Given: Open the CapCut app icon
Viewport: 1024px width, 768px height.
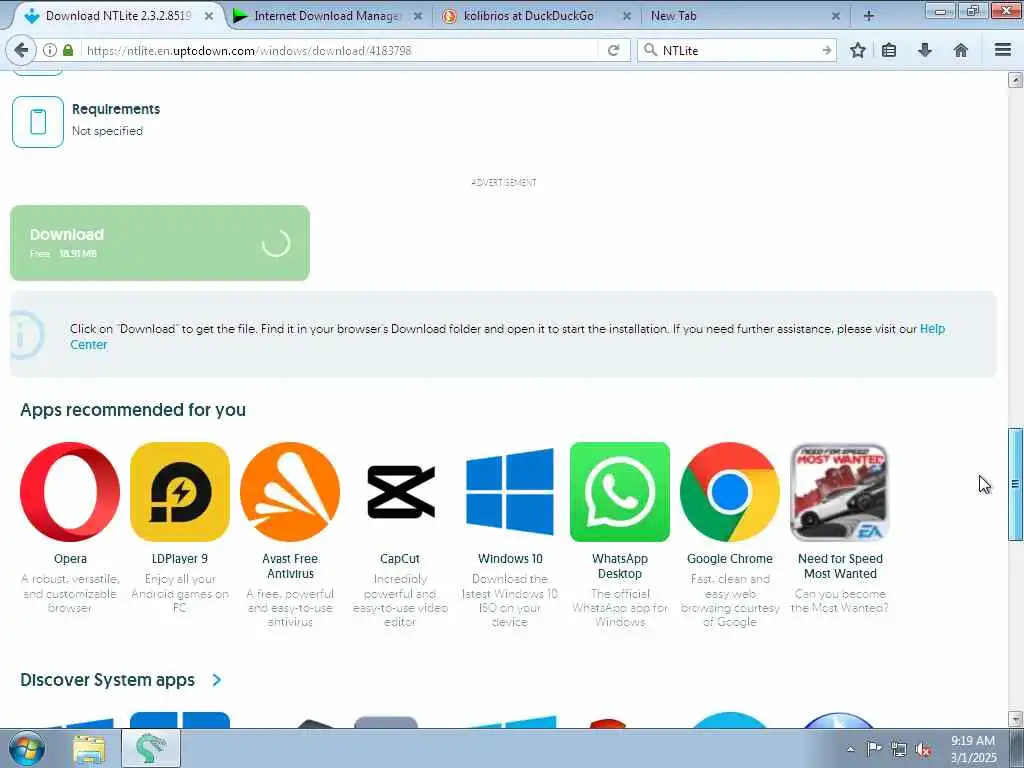Looking at the screenshot, I should 400,492.
